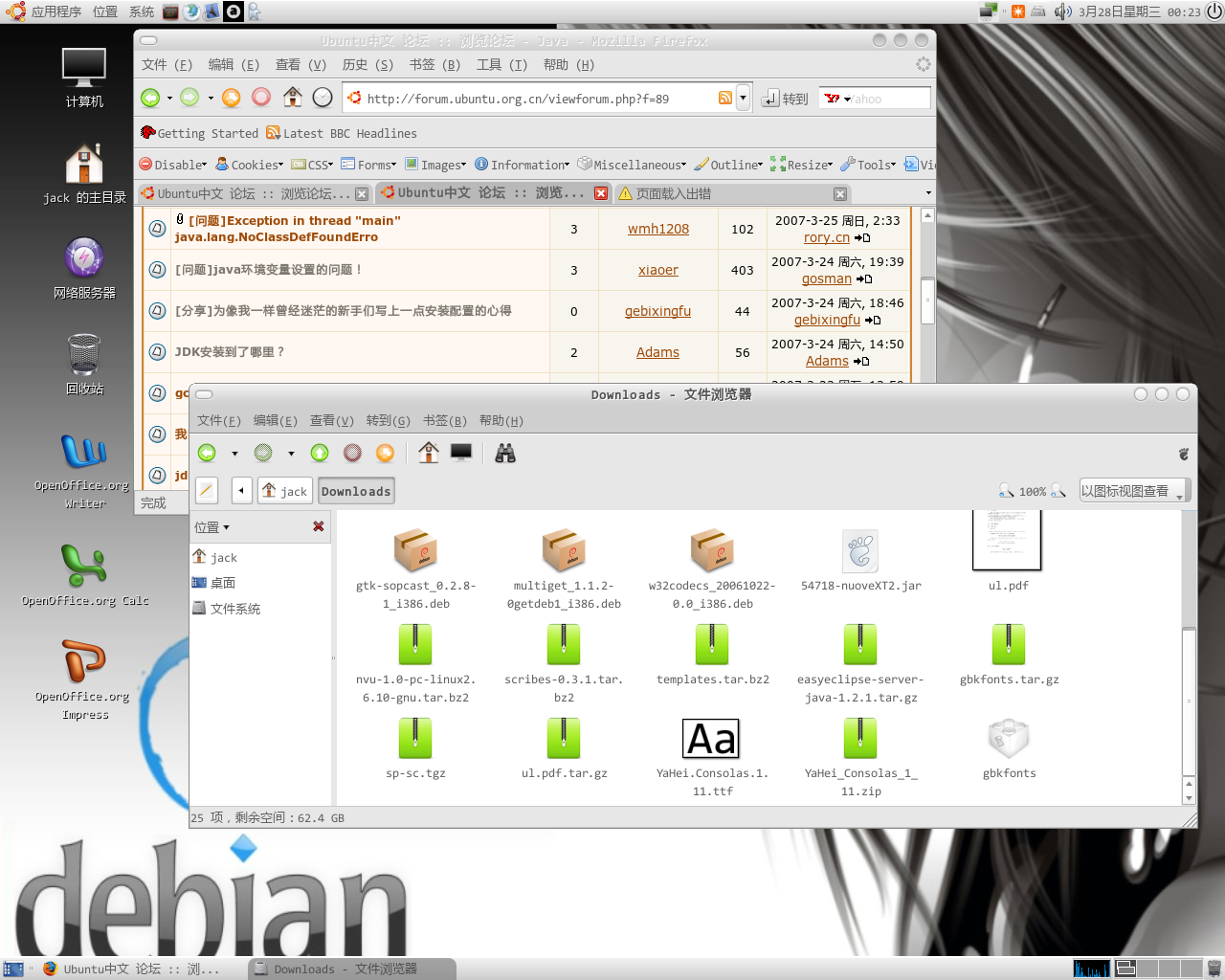Click gebixingfu author link in author column
The height and width of the screenshot is (980, 1225).
(657, 311)
